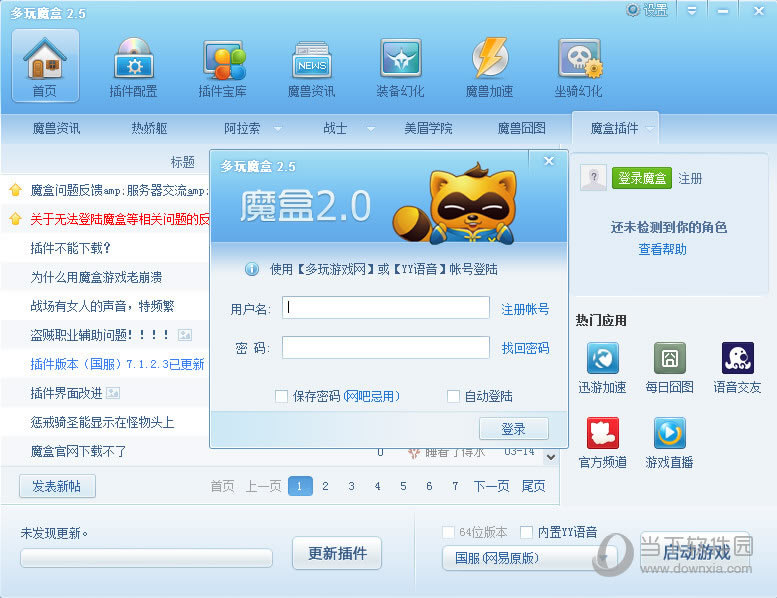777x598 pixels.
Task: Open the 国服(网易原版) version dropdown
Action: pos(530,558)
